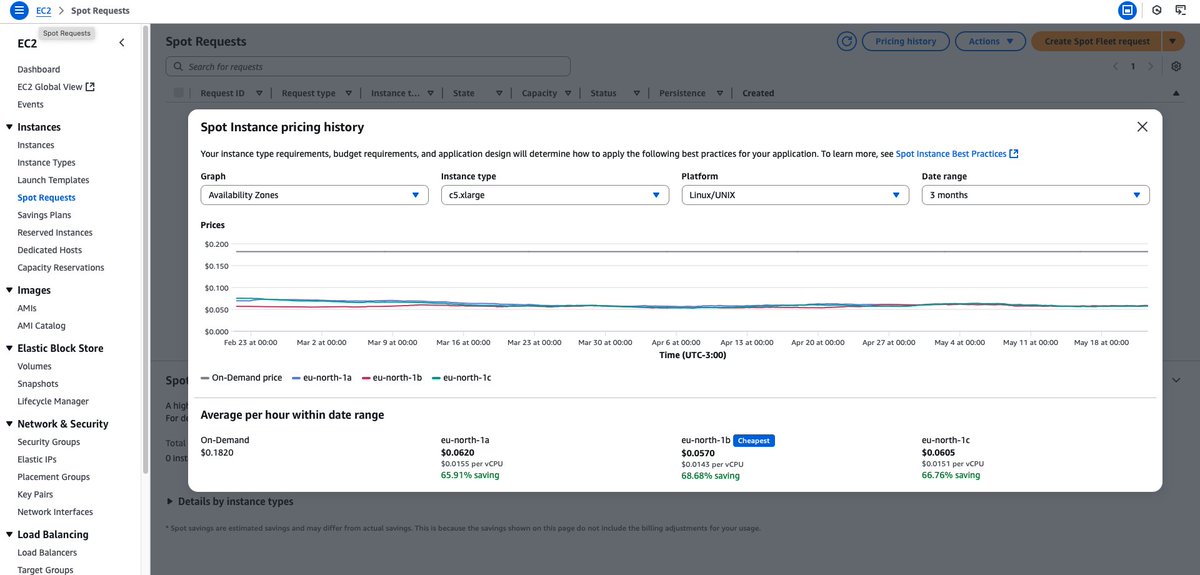The width and height of the screenshot is (1200, 575).
Task: Open Instance type dropdown showing c5.xlarge
Action: [x=555, y=195]
